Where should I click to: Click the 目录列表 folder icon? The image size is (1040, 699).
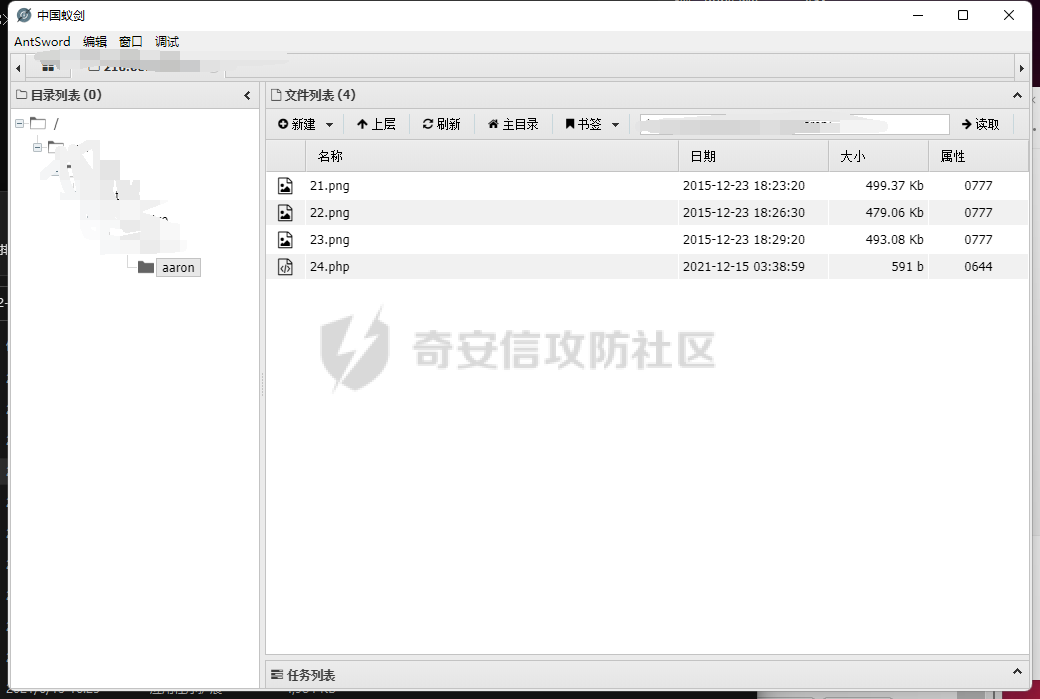point(22,94)
